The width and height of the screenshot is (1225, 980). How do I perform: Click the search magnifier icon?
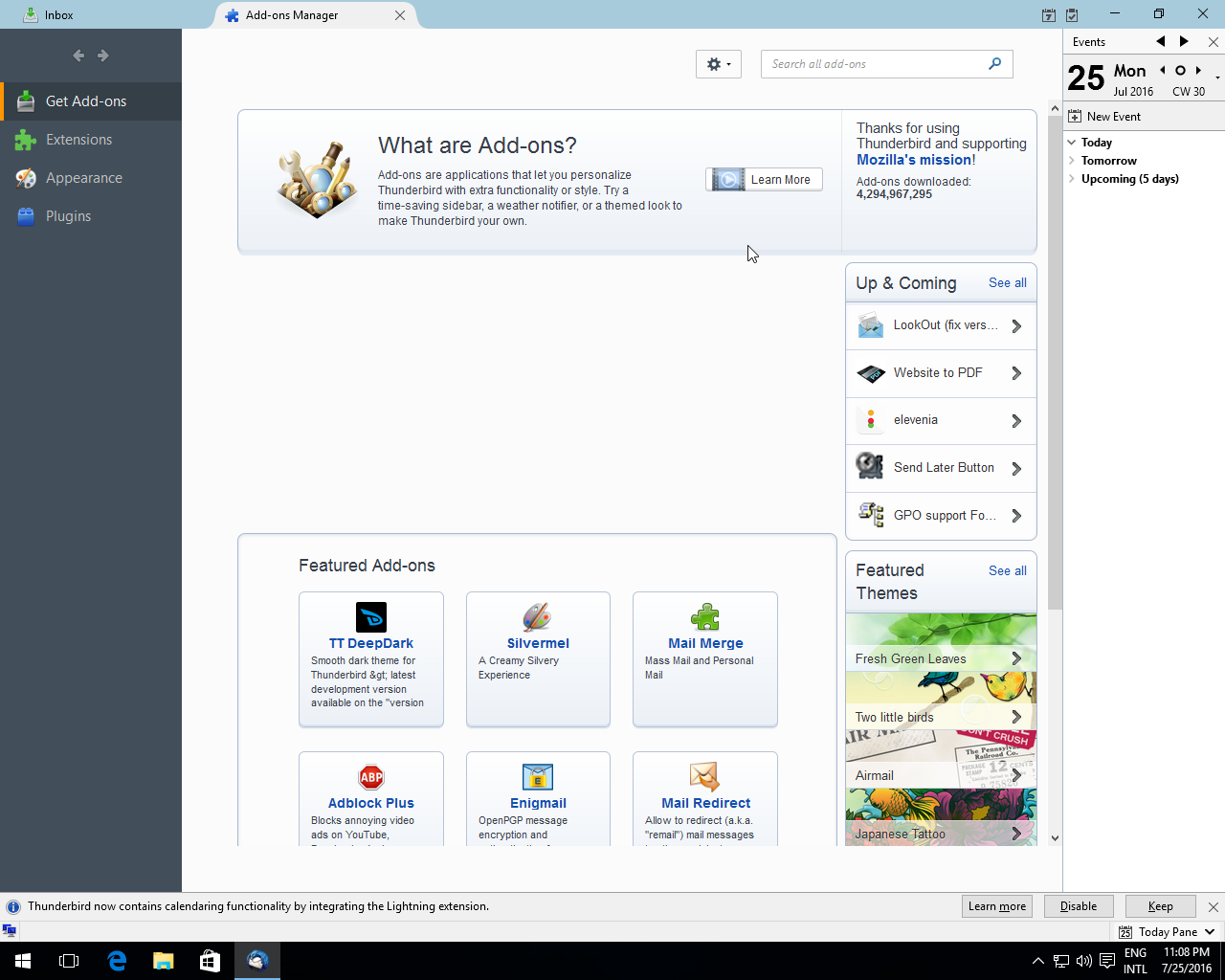tap(994, 64)
